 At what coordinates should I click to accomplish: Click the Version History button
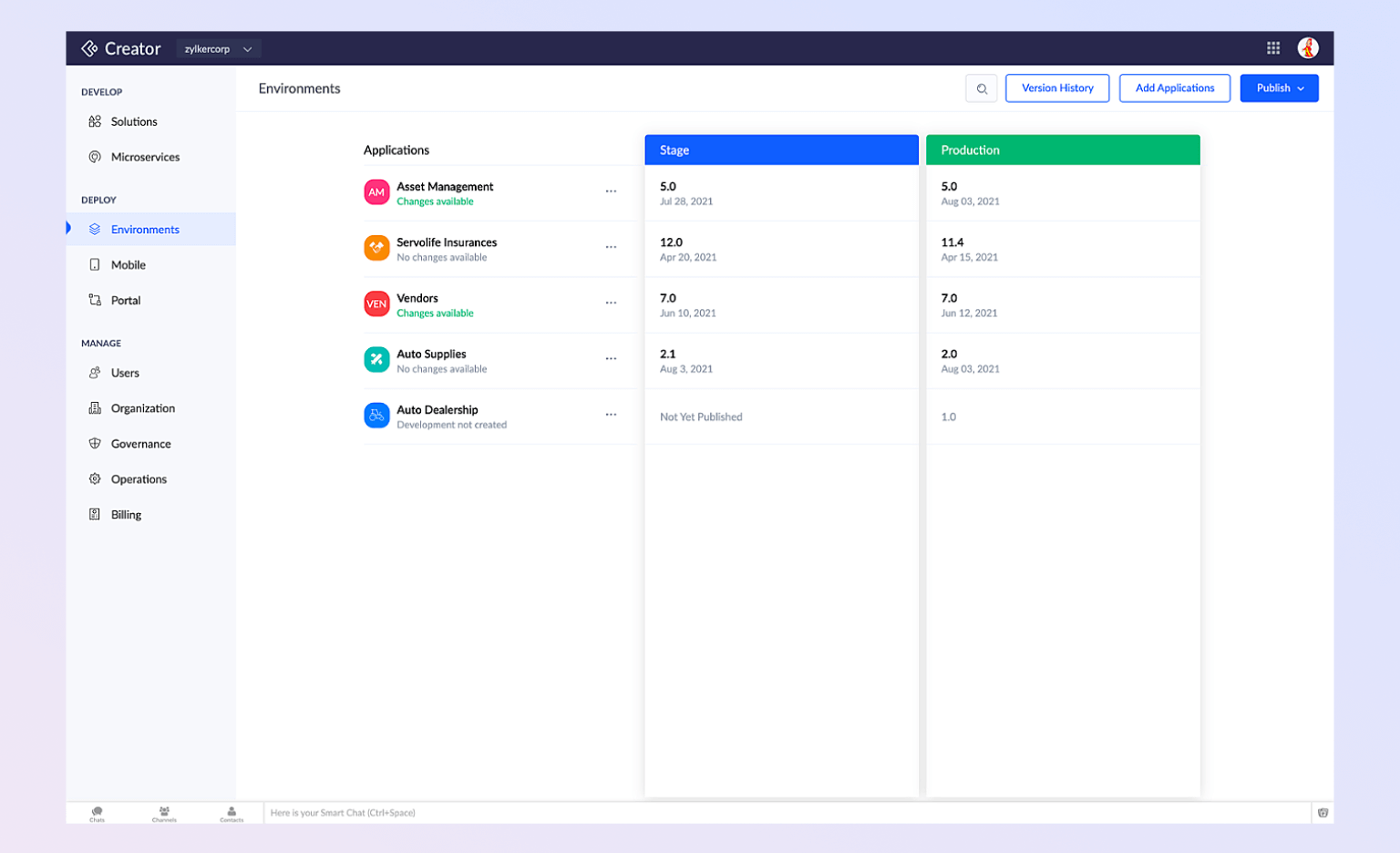1056,88
